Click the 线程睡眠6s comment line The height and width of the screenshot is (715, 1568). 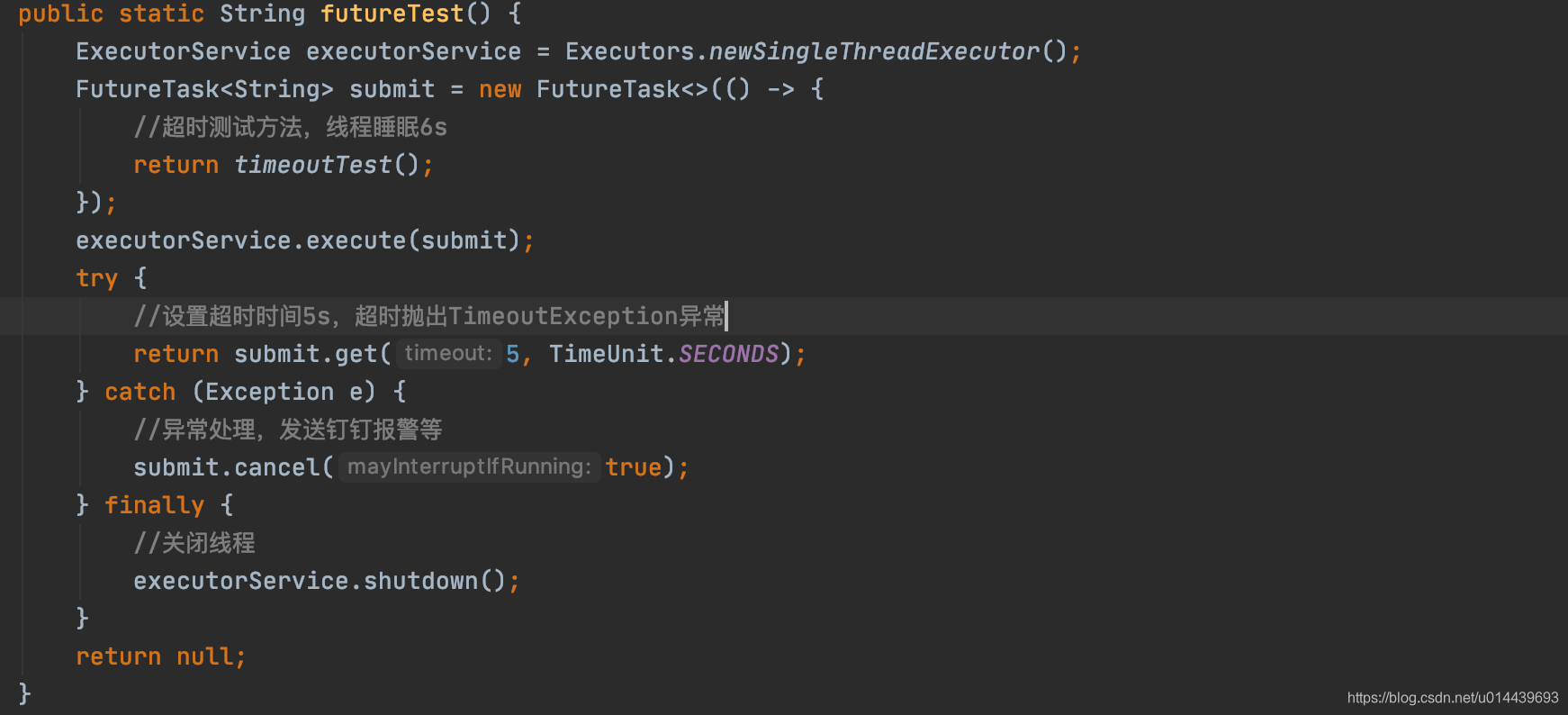pyautogui.click(x=290, y=127)
